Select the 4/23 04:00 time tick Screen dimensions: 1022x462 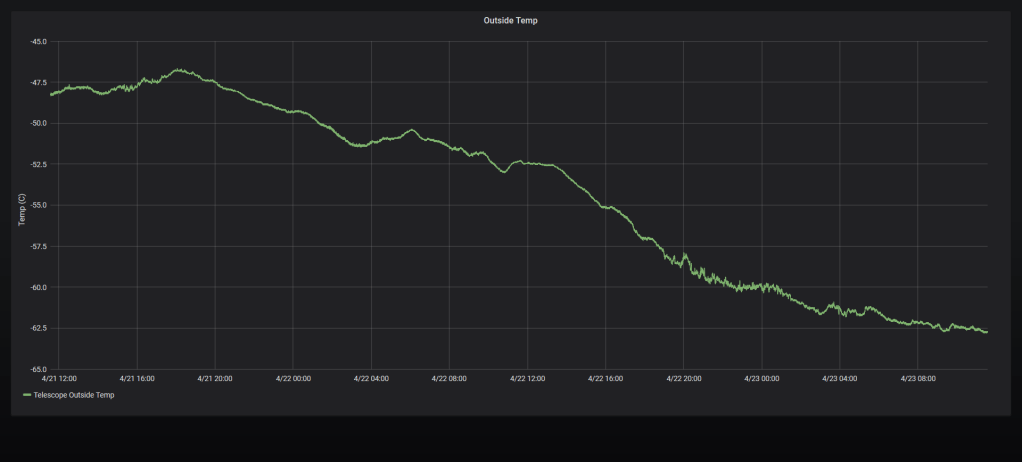(839, 379)
